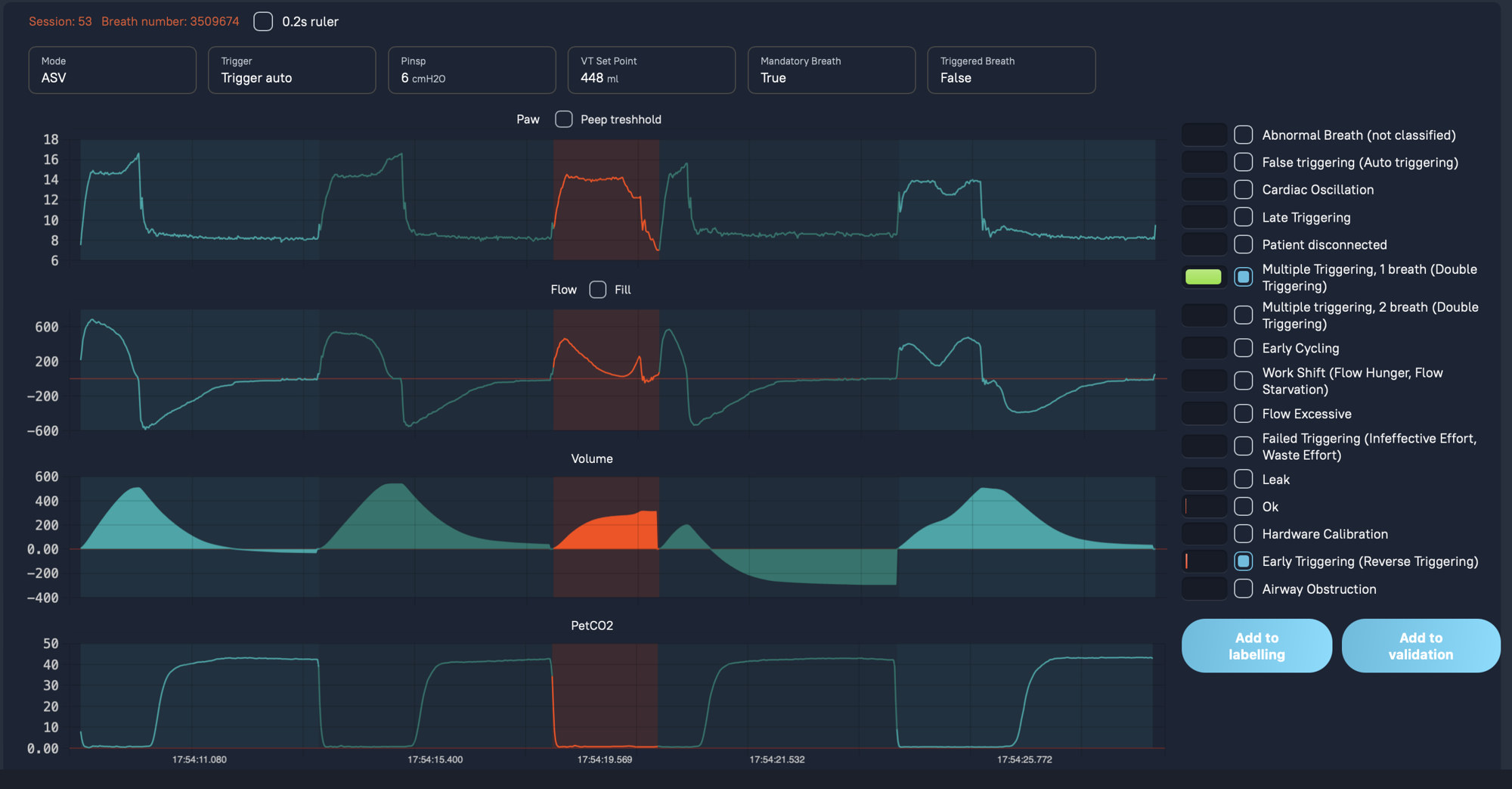The width and height of the screenshot is (1512, 789).
Task: Click the Mode ASV field
Action: [113, 70]
